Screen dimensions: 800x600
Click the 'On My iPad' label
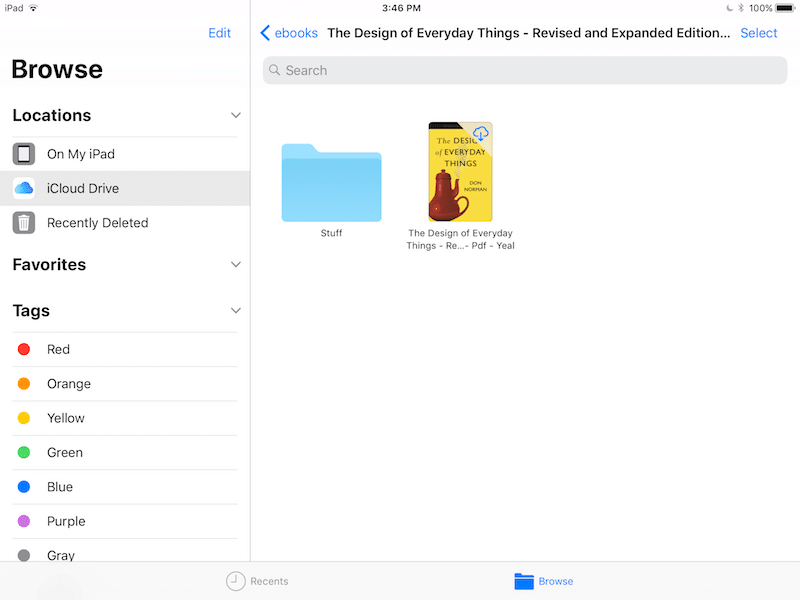click(x=81, y=154)
